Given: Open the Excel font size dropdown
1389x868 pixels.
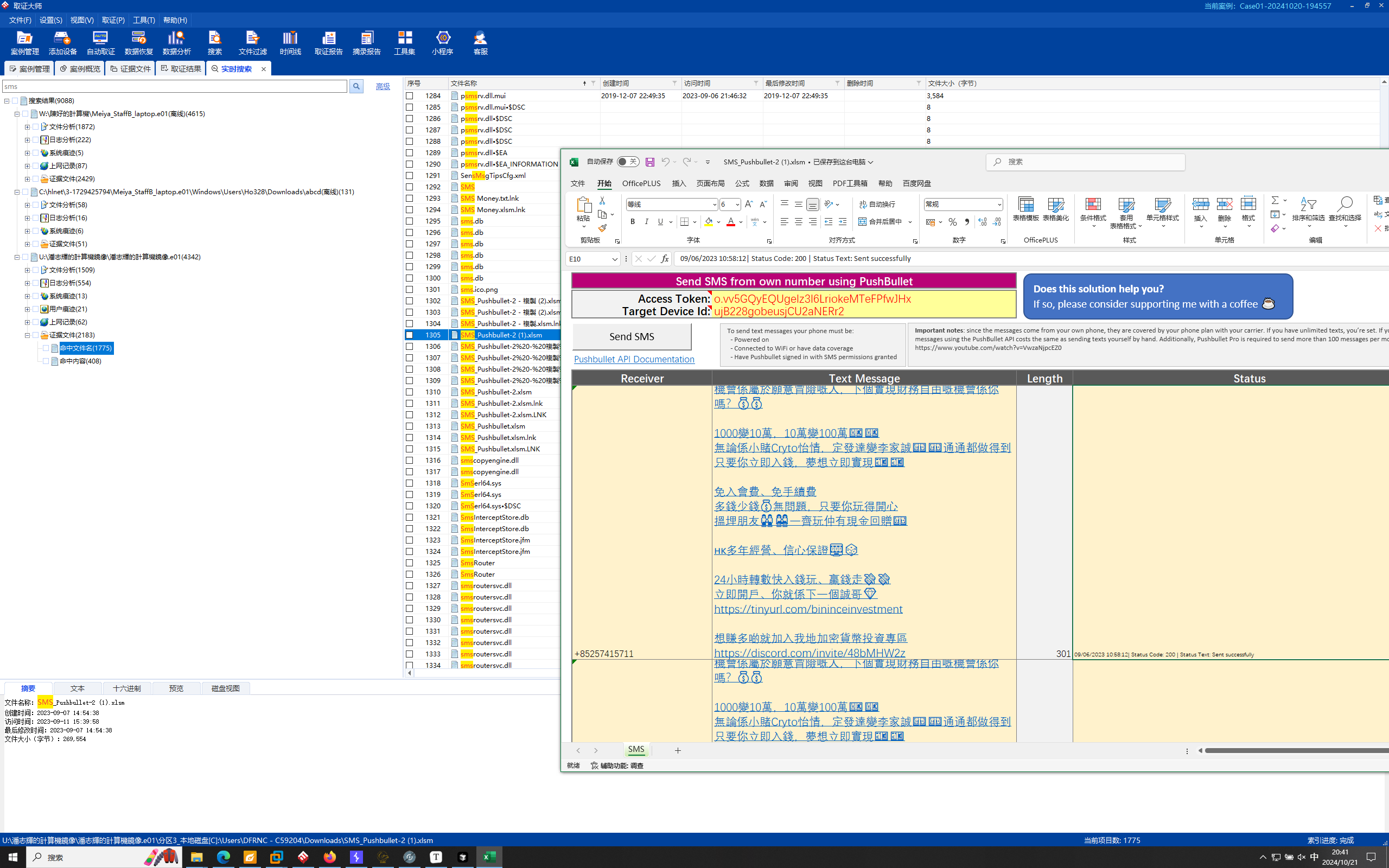Looking at the screenshot, I should coord(737,205).
